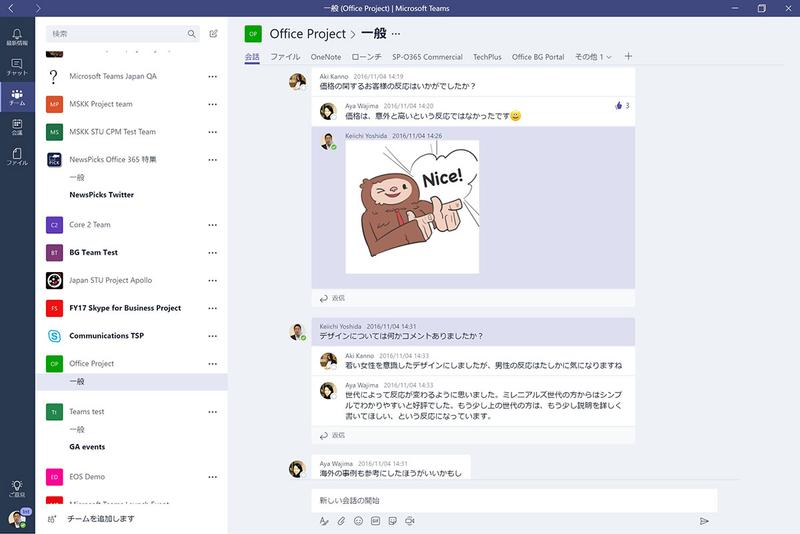Open your profile avatar at bottom left
This screenshot has height=534, width=800.
click(x=17, y=519)
